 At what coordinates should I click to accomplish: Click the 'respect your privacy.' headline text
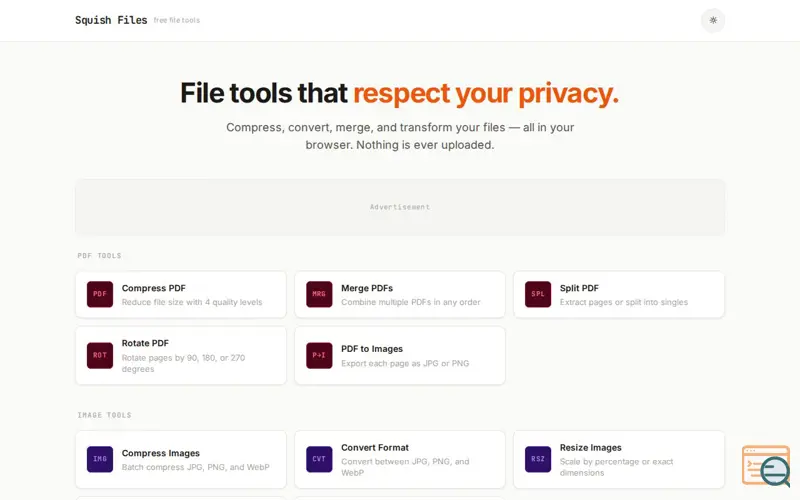(x=486, y=93)
